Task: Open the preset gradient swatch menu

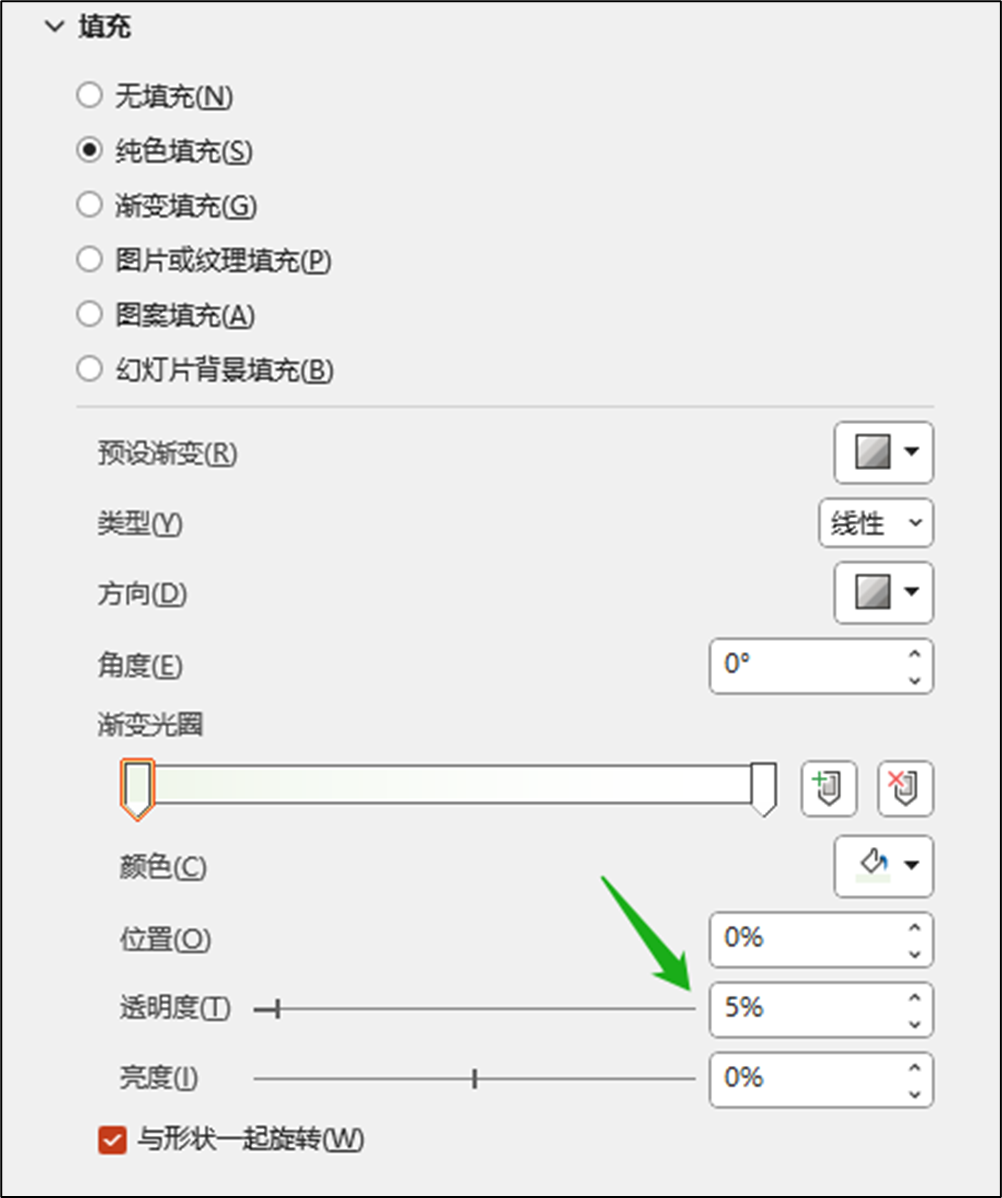Action: (x=883, y=453)
